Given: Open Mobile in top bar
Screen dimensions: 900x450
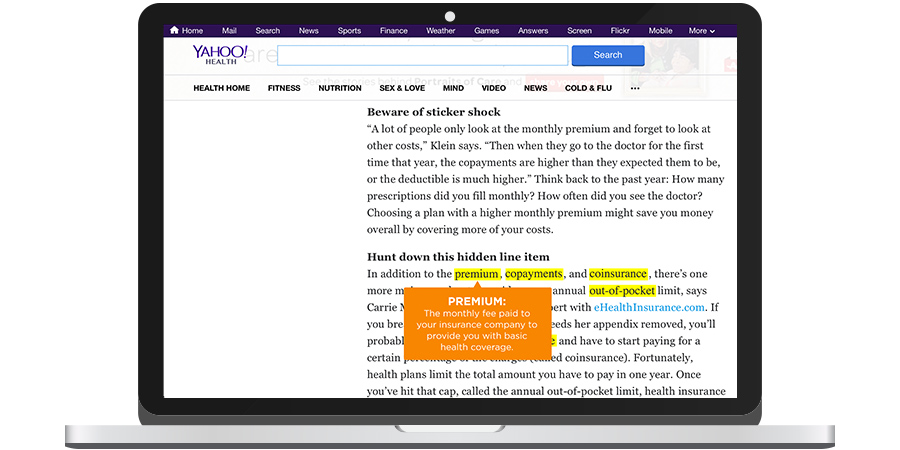Looking at the screenshot, I should [660, 30].
